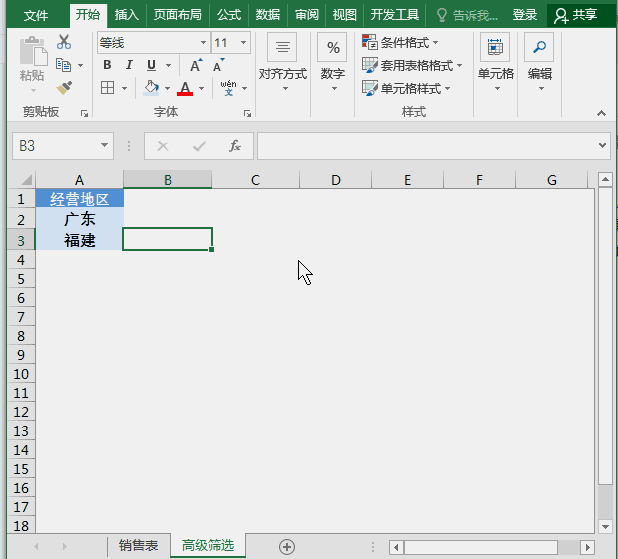The width and height of the screenshot is (618, 559).
Task: Decrease font size with the small A icon
Action: click(218, 65)
